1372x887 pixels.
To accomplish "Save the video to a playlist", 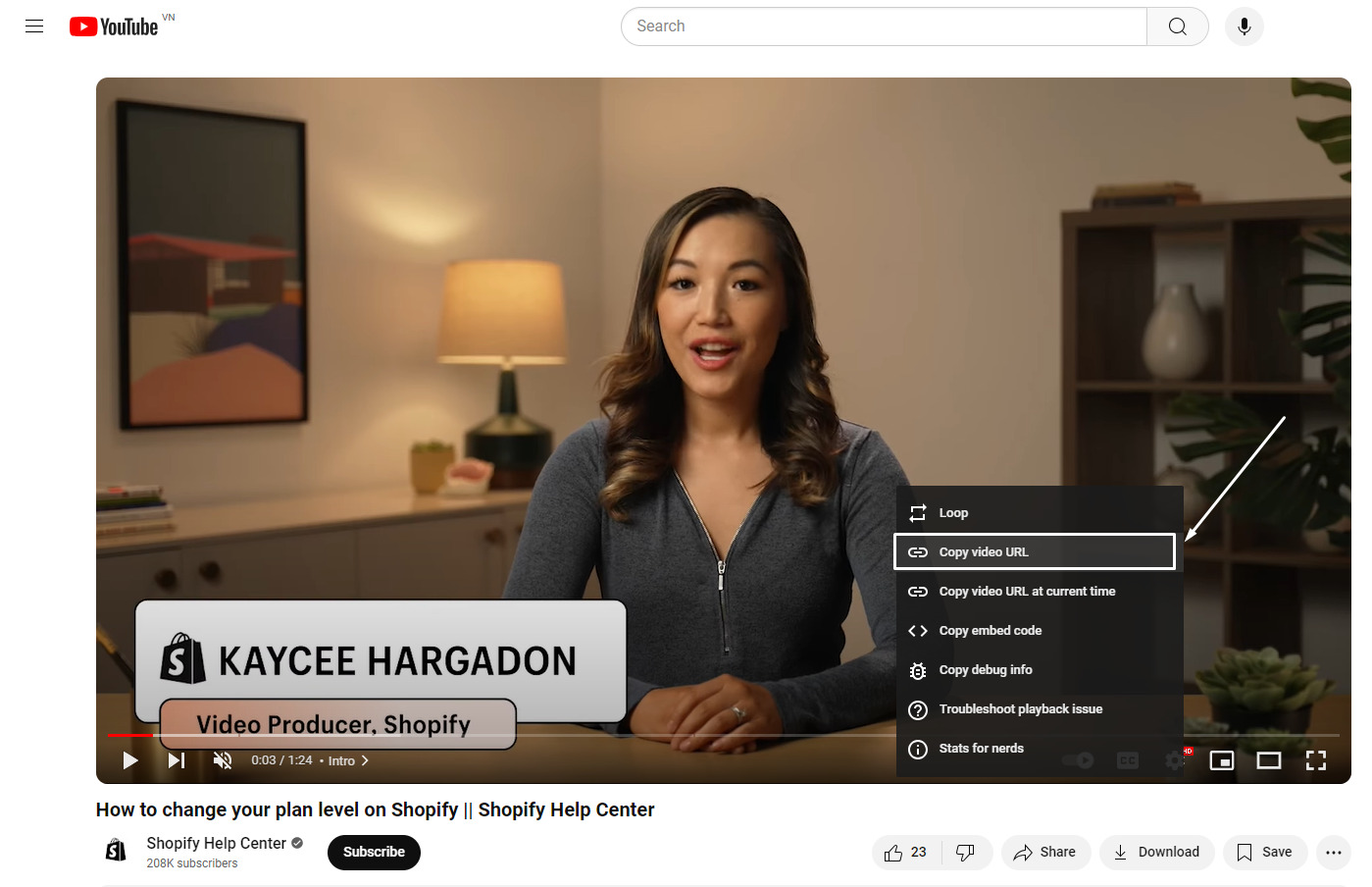I will click(x=1265, y=853).
